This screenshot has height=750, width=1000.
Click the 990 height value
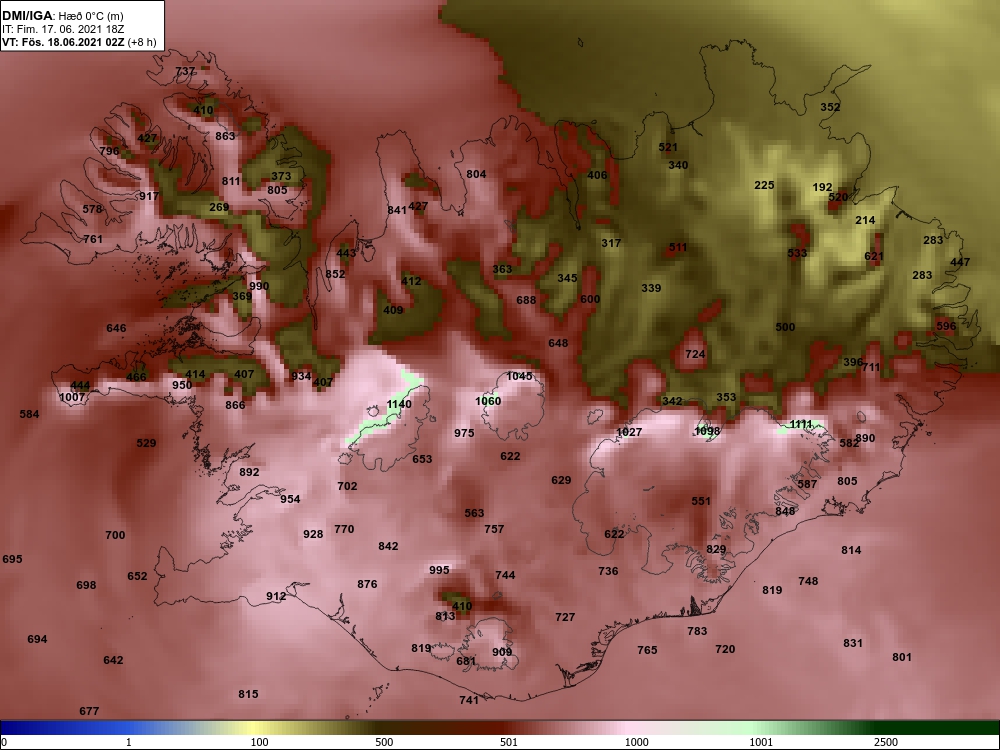tap(259, 286)
